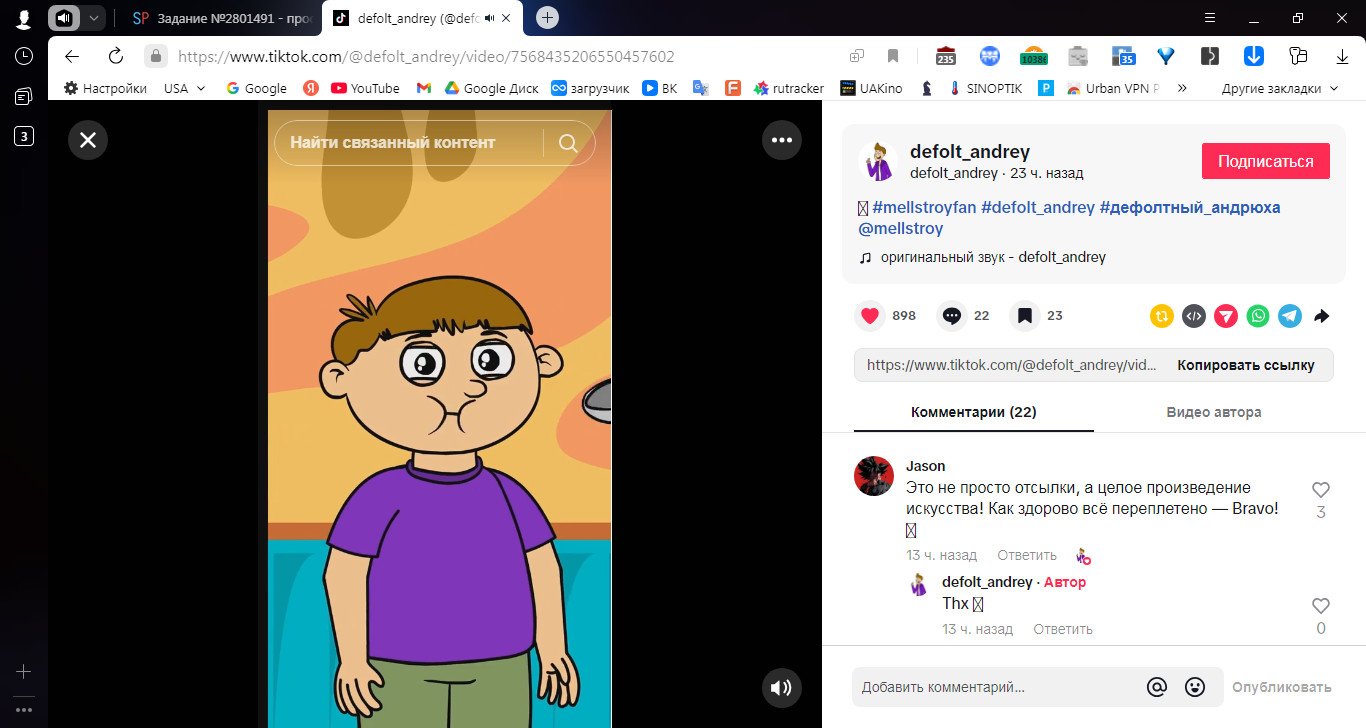
Task: Open comments via the speech bubble icon
Action: point(952,316)
